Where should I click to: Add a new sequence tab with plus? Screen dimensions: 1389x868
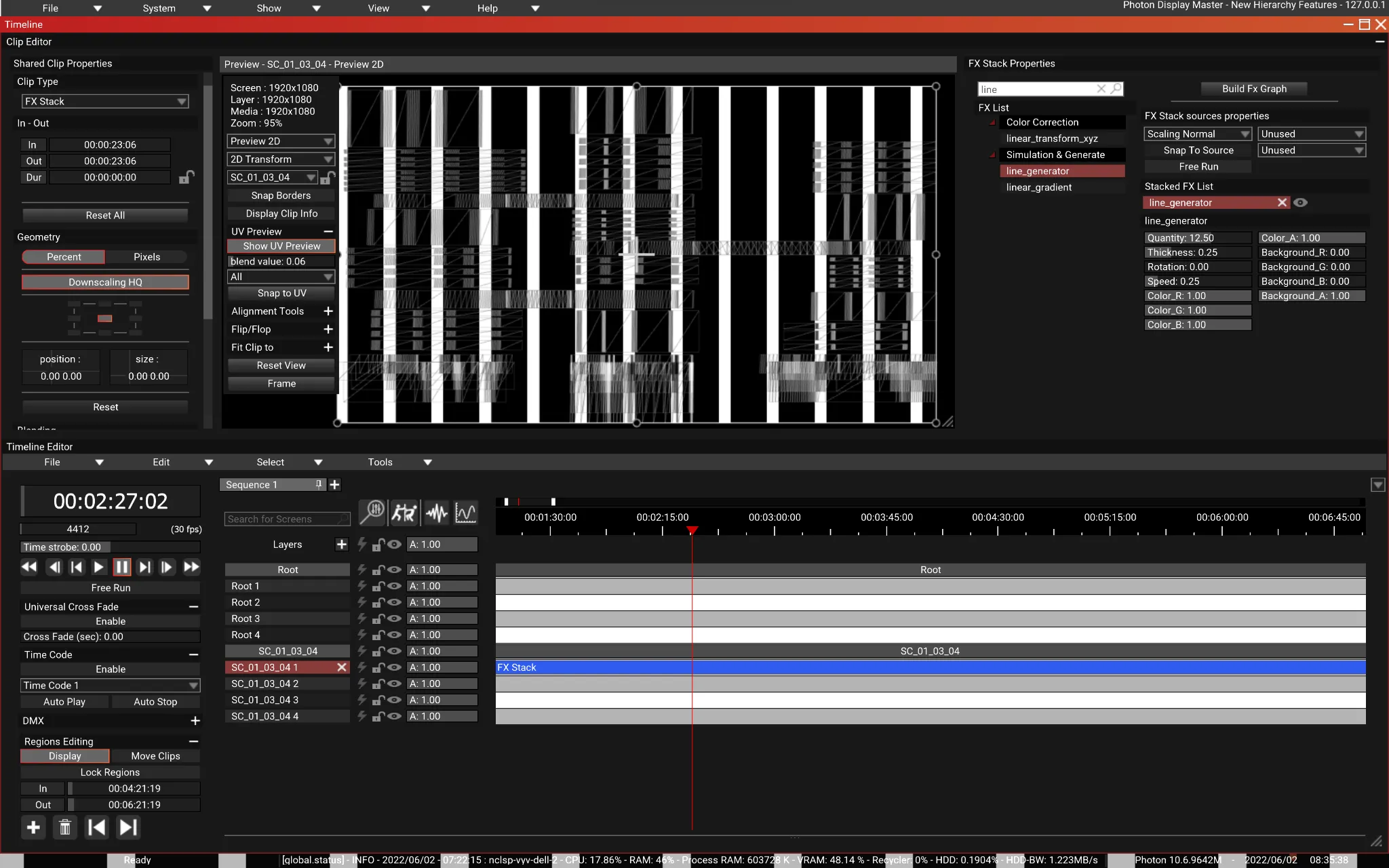(334, 485)
